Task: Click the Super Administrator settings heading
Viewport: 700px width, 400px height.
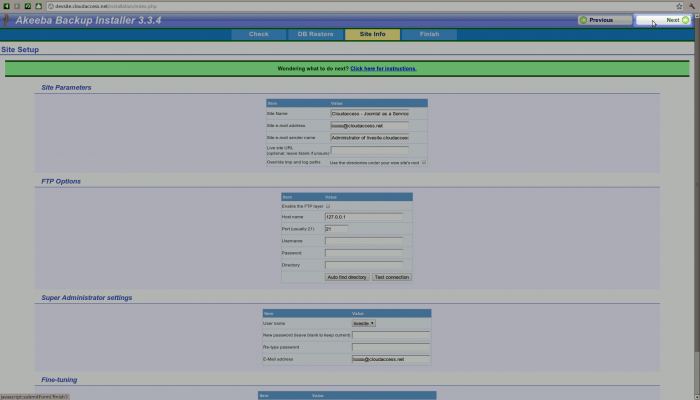Action: tap(87, 298)
